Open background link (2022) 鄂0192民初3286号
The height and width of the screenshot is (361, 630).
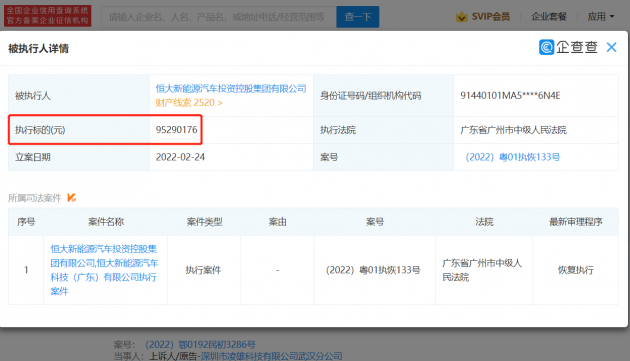(x=200, y=345)
